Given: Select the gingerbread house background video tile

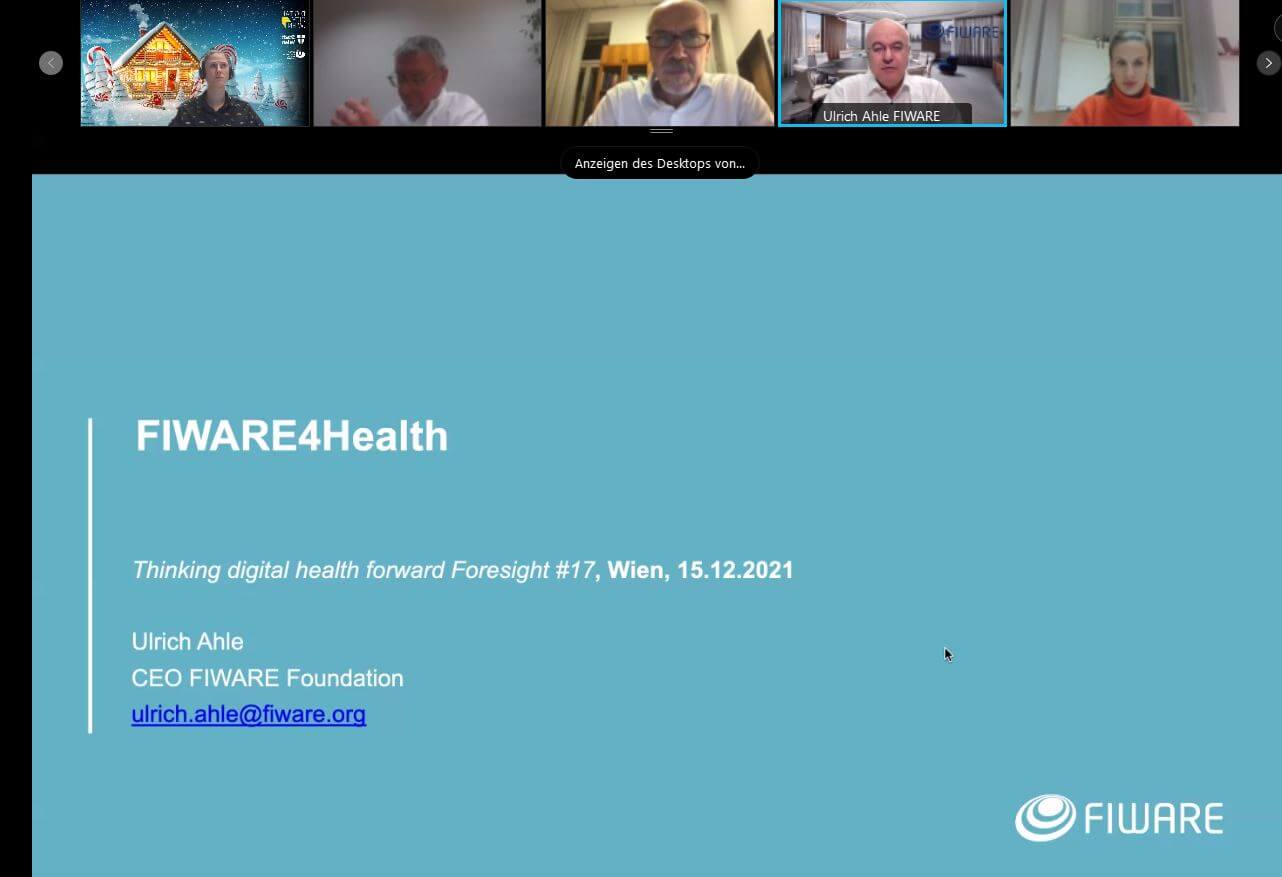Looking at the screenshot, I should [195, 63].
